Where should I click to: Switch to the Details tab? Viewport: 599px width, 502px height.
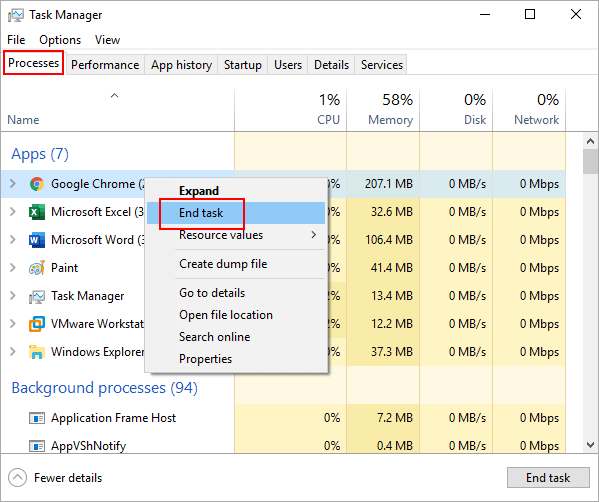[x=331, y=65]
